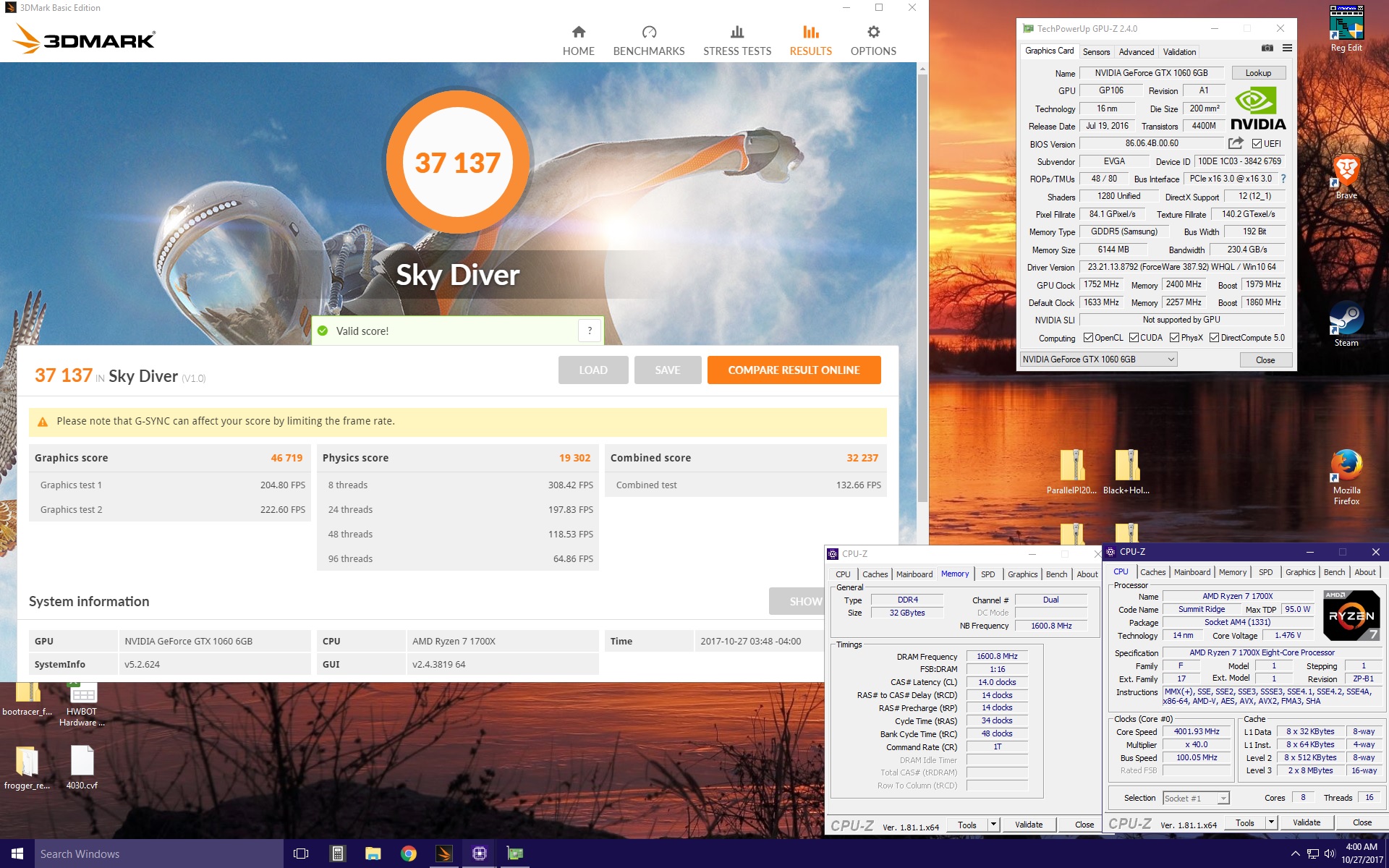Open the OPTIONS section in 3DMark

click(873, 41)
